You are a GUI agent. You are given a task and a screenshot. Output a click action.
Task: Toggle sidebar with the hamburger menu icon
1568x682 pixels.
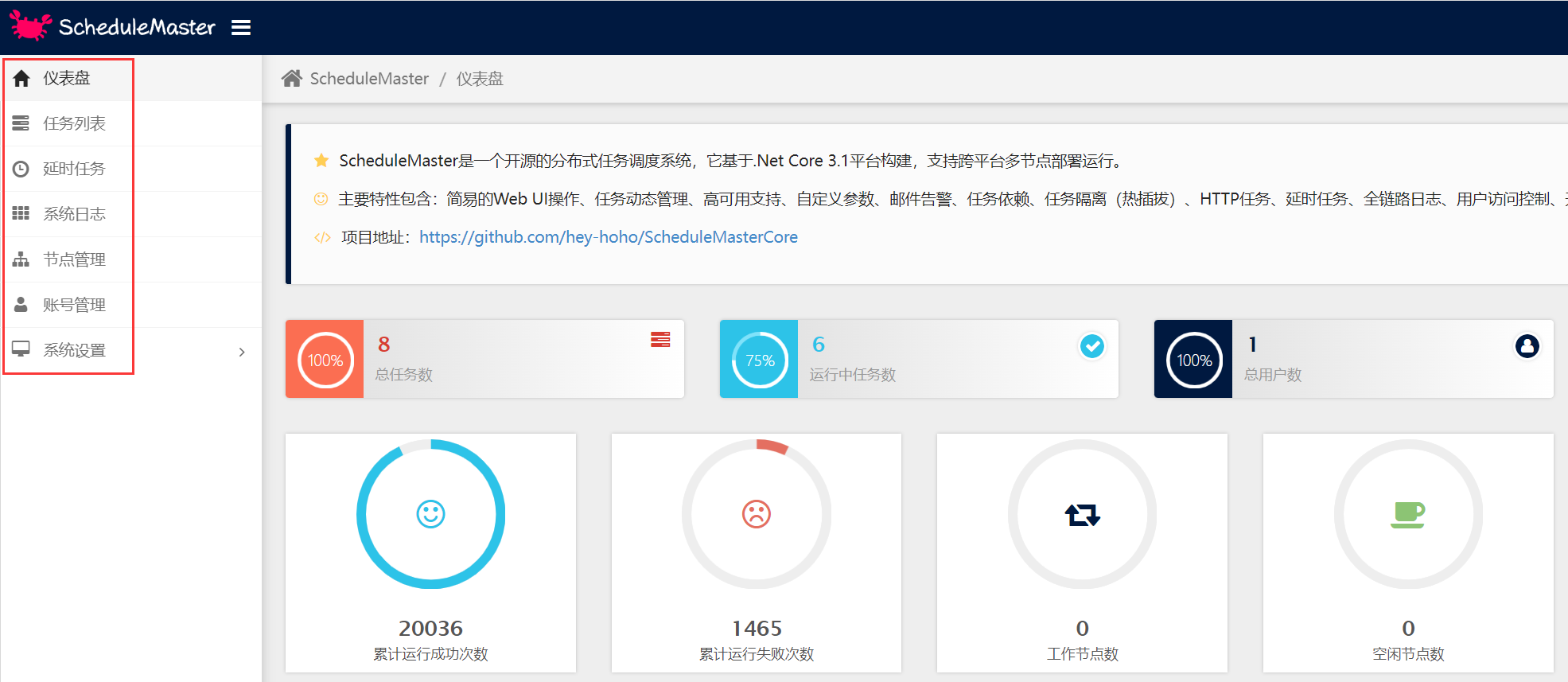coord(241,28)
